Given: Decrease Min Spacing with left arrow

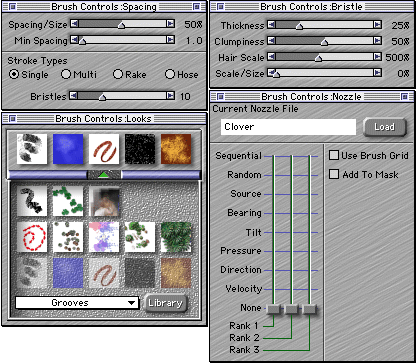Looking at the screenshot, I should 74,40.
